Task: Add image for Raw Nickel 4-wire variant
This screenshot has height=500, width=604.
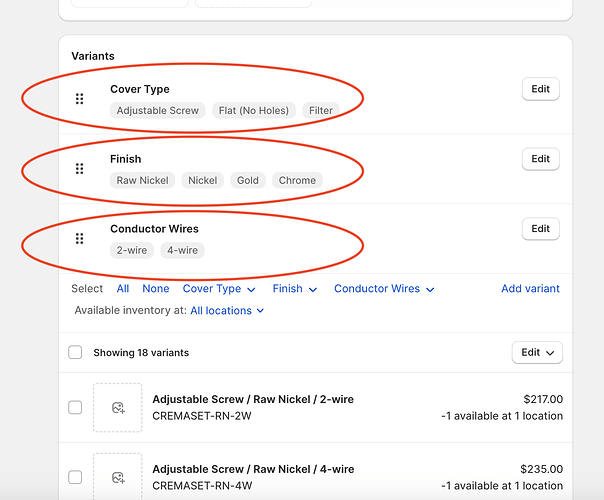Action: [x=118, y=477]
